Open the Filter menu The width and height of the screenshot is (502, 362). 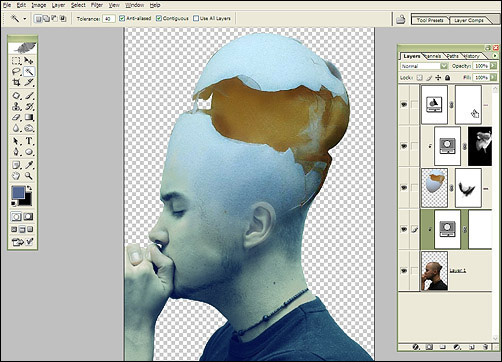click(97, 5)
